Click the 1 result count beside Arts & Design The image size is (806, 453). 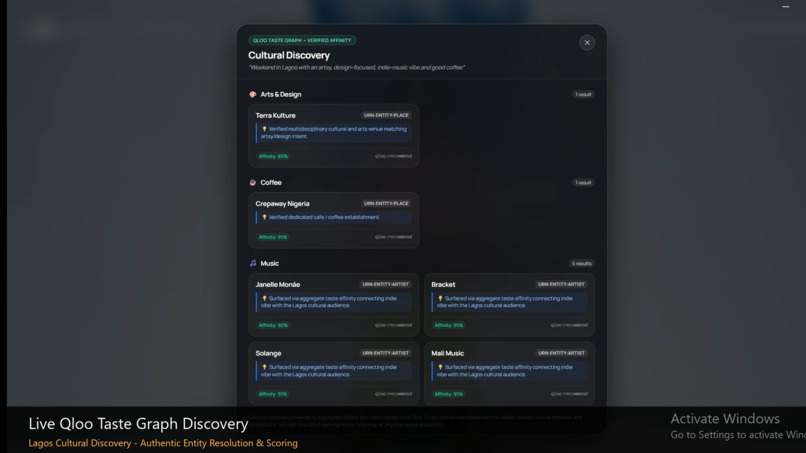click(x=583, y=95)
